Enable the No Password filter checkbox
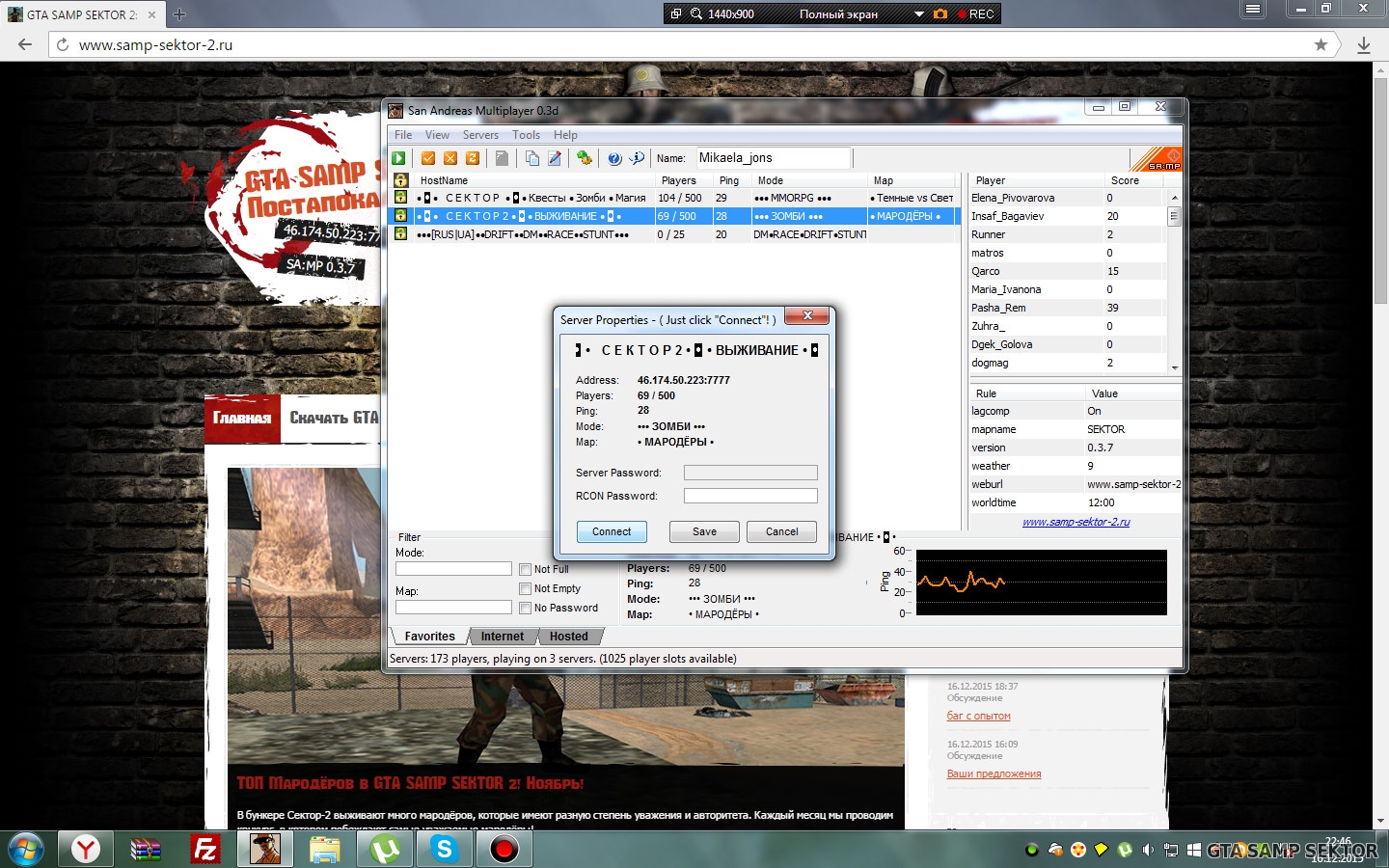1389x868 pixels. point(525,608)
